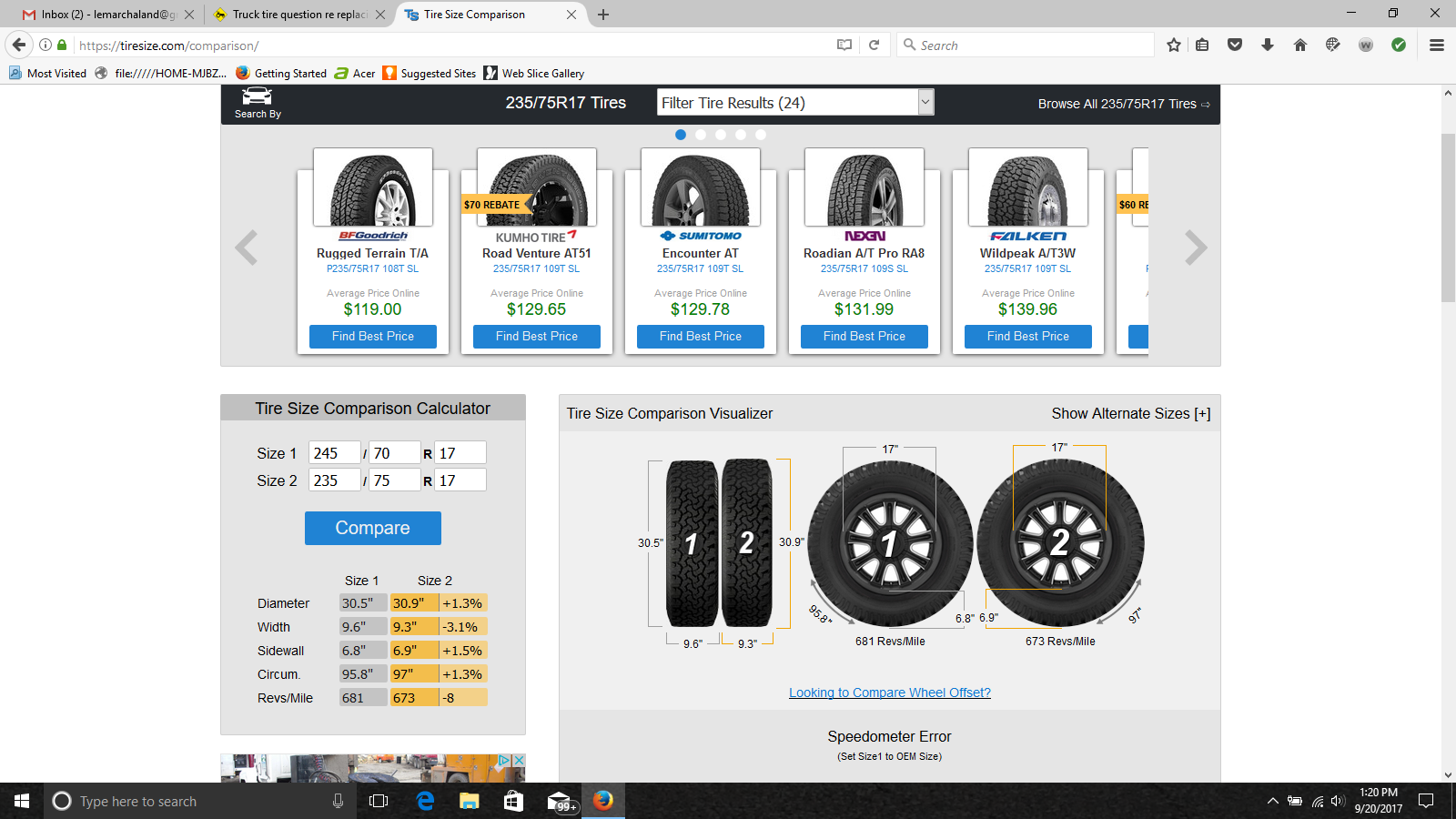Screen dimensions: 1456x819
Task: Click the Search By car icon
Action: (x=258, y=98)
